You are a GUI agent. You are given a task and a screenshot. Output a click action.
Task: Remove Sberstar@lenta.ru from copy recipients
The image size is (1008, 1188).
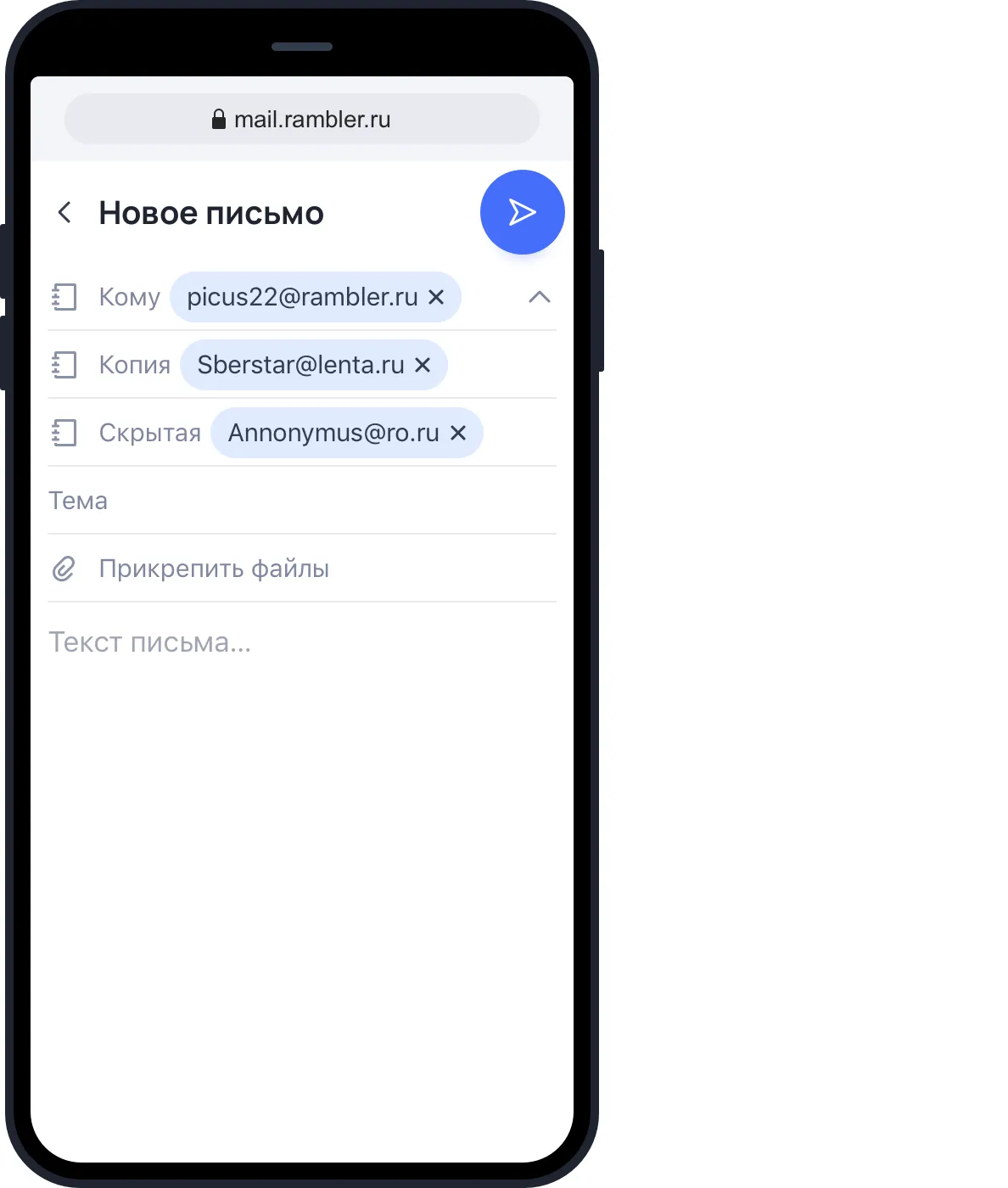(423, 365)
